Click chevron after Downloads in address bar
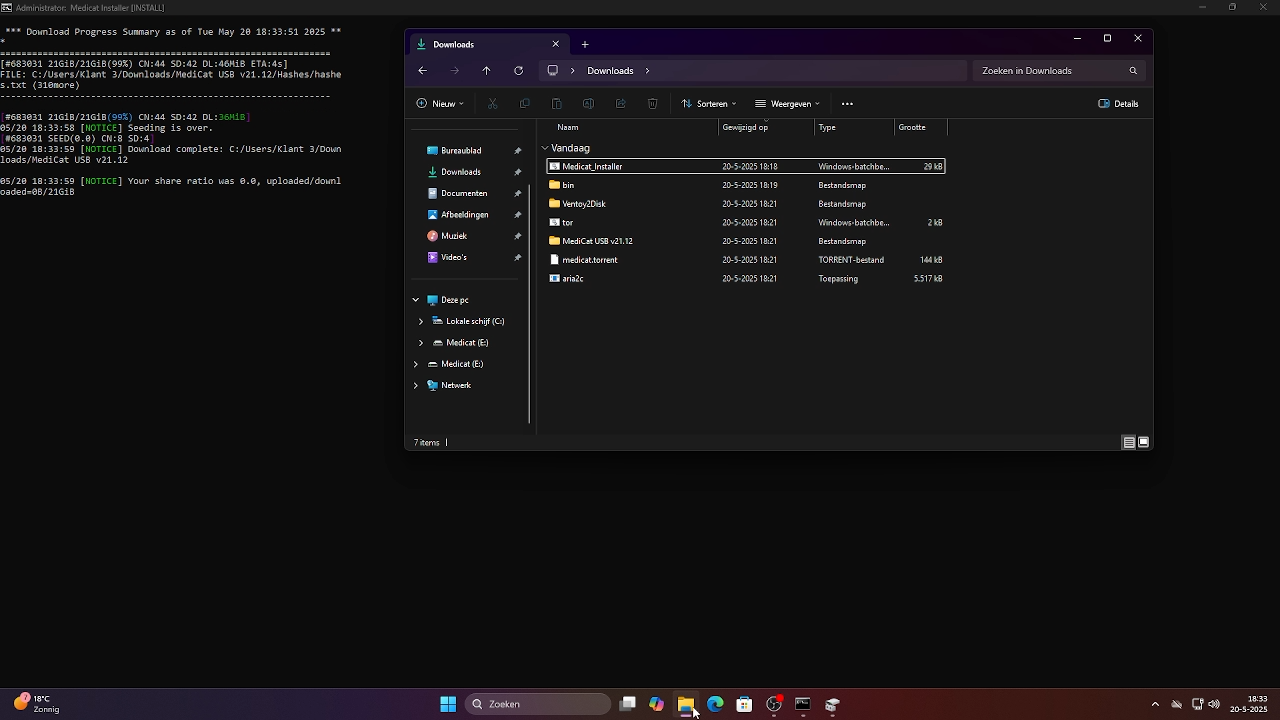Viewport: 1280px width, 720px height. 648,71
